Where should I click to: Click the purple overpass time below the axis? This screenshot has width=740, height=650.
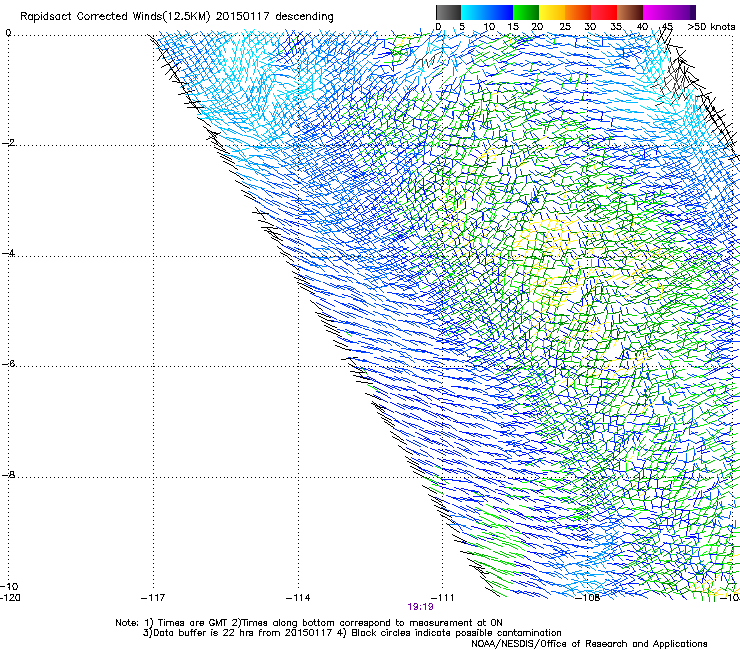click(420, 607)
